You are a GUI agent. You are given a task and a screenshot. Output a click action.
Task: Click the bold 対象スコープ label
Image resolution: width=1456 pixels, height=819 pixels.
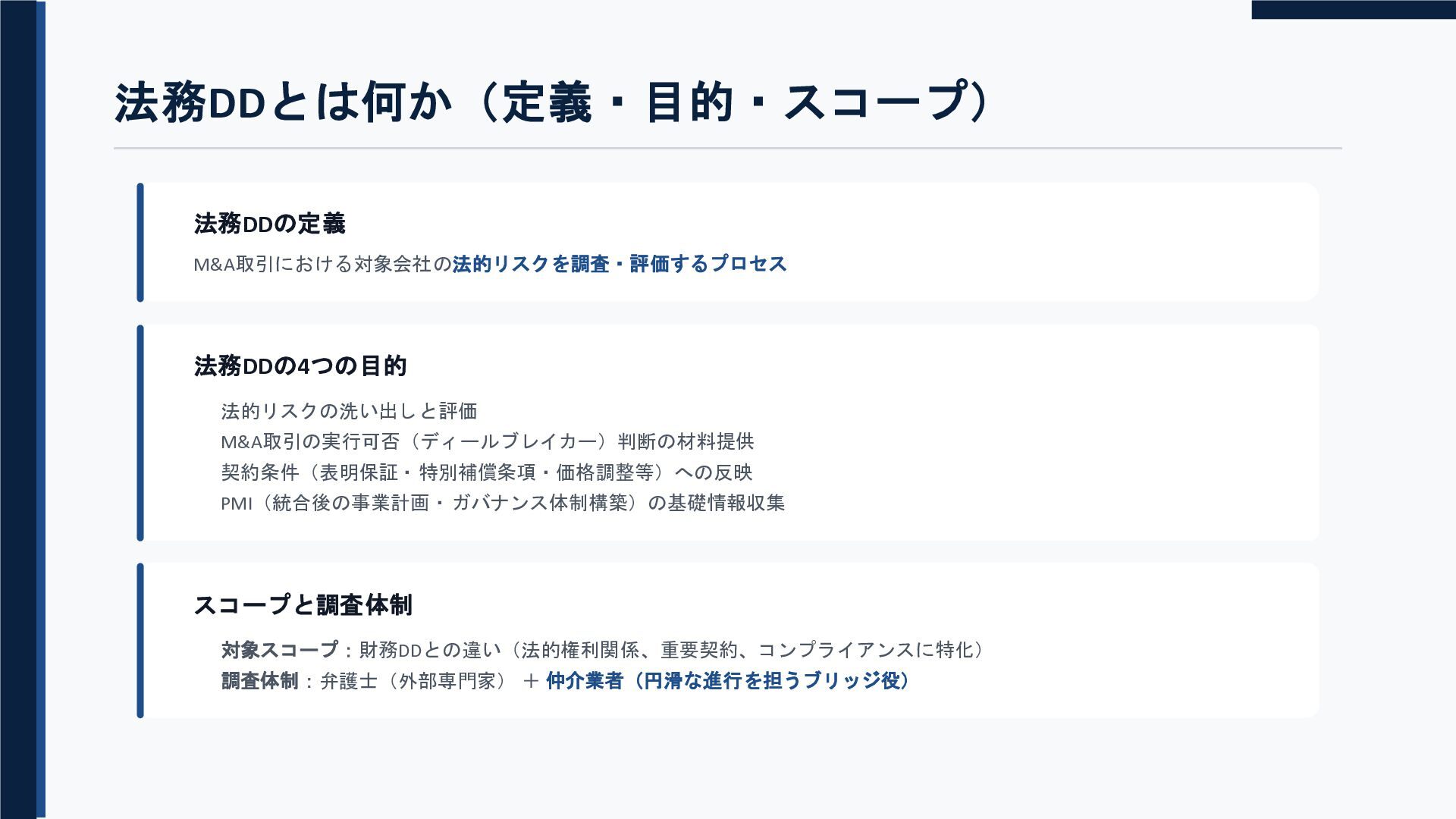[x=280, y=650]
